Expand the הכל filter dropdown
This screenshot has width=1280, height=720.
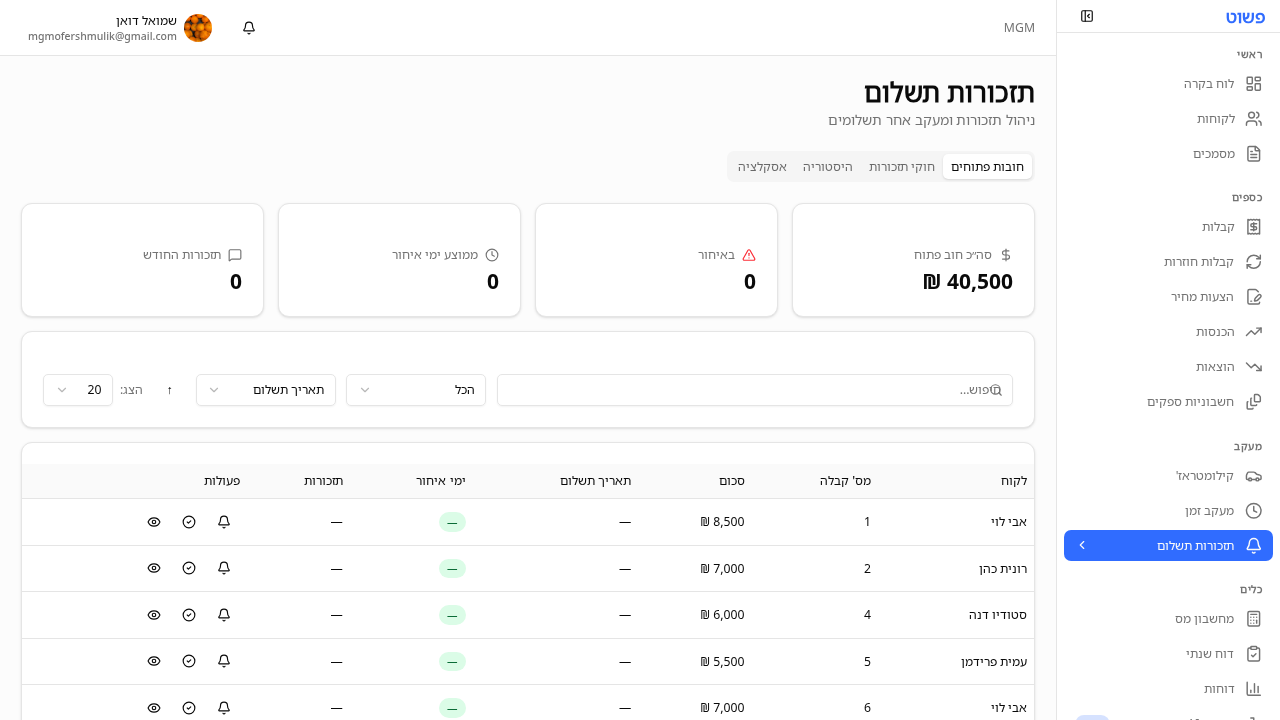point(415,390)
